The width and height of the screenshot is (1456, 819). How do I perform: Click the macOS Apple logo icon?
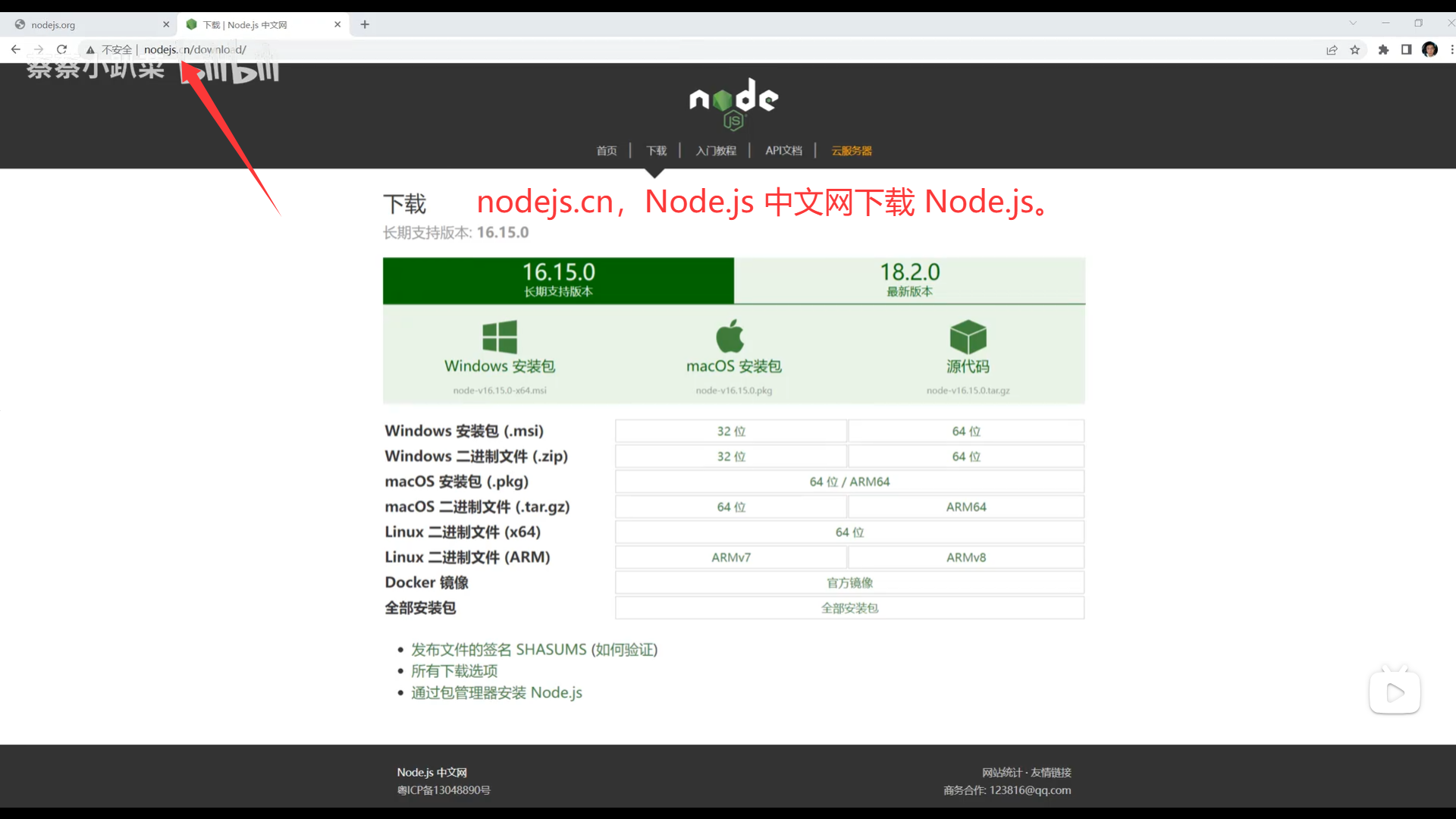[x=730, y=336]
